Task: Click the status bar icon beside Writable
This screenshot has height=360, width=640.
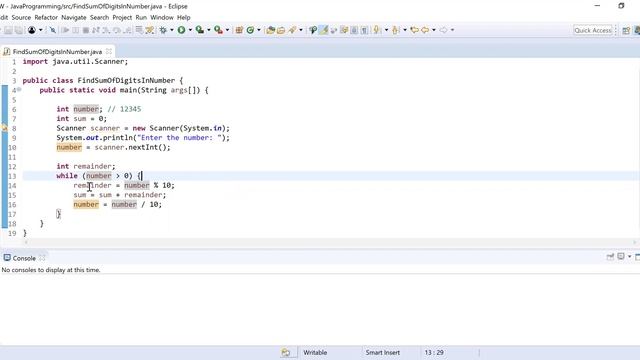Action: 286,353
